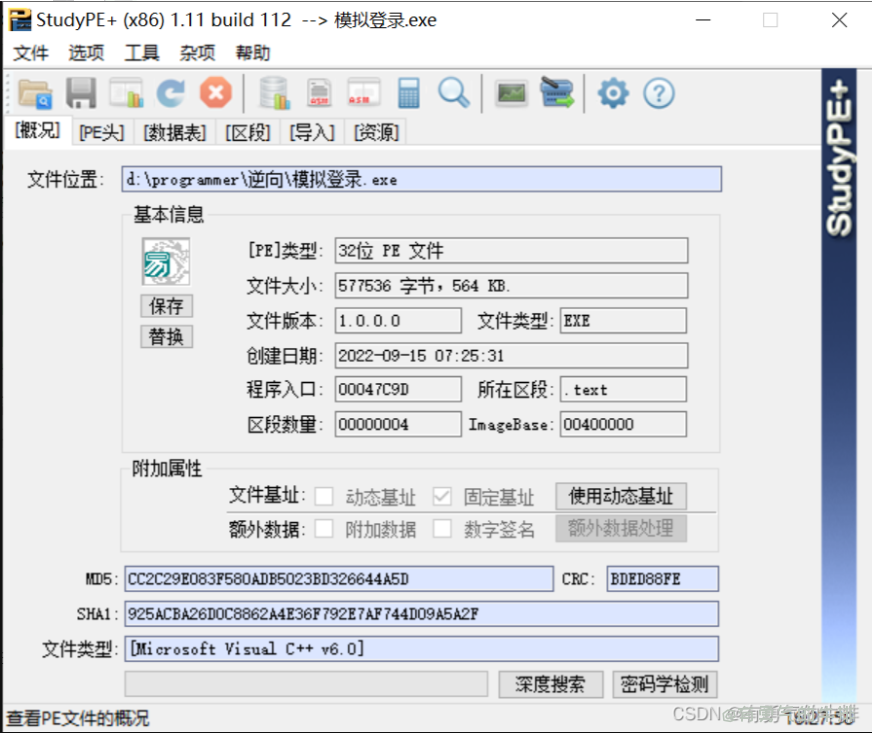Run the 密码学检测 cryptography detection
Image resolution: width=872 pixels, height=733 pixels.
(x=665, y=684)
